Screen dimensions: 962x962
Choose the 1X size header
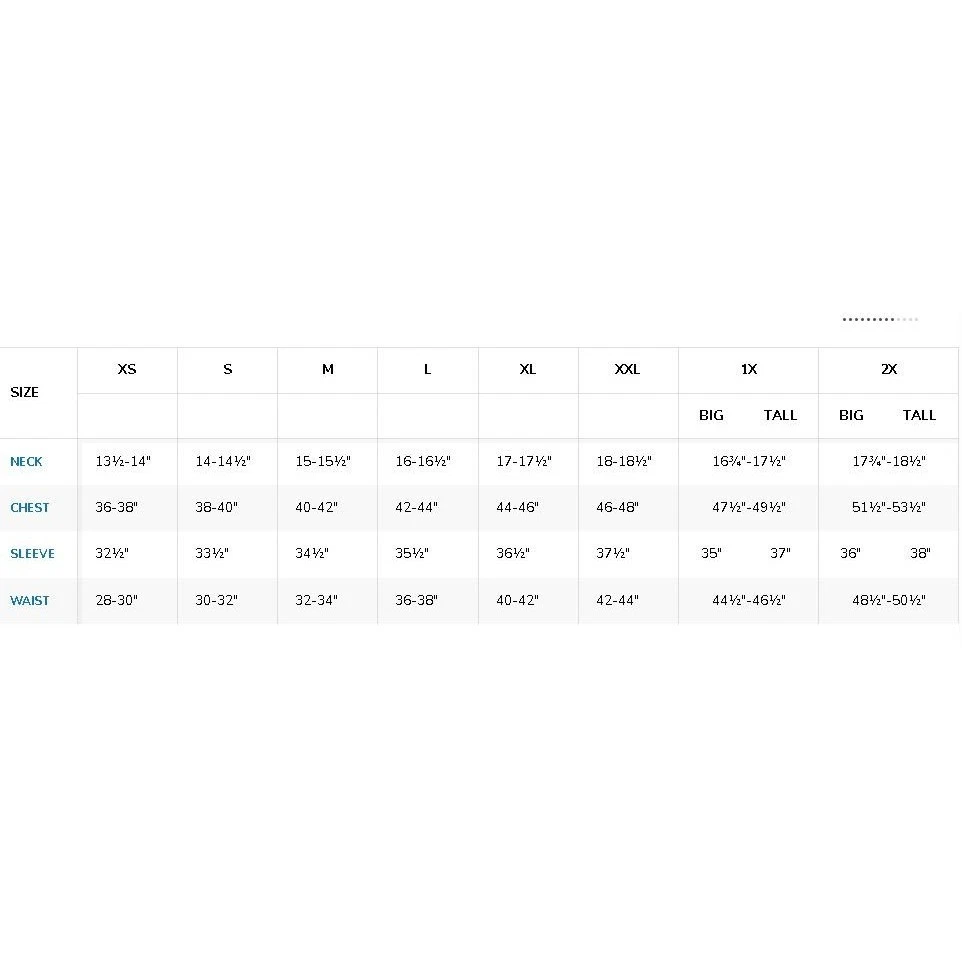point(749,370)
